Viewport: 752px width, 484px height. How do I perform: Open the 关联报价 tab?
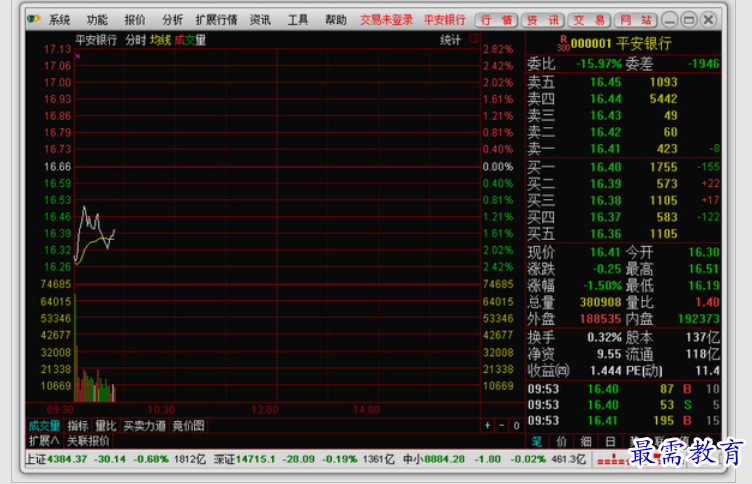click(88, 441)
